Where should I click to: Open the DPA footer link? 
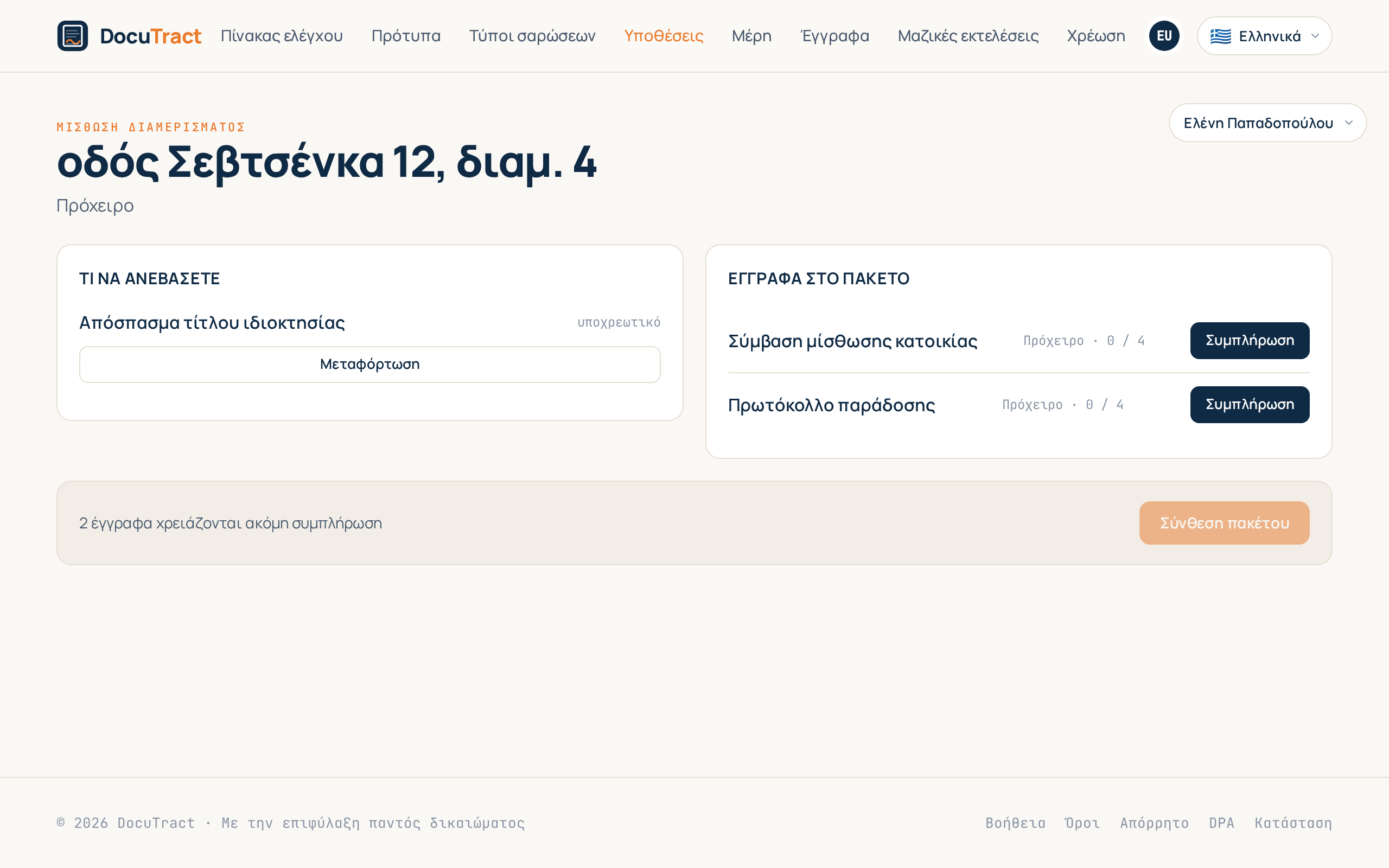[x=1221, y=822]
